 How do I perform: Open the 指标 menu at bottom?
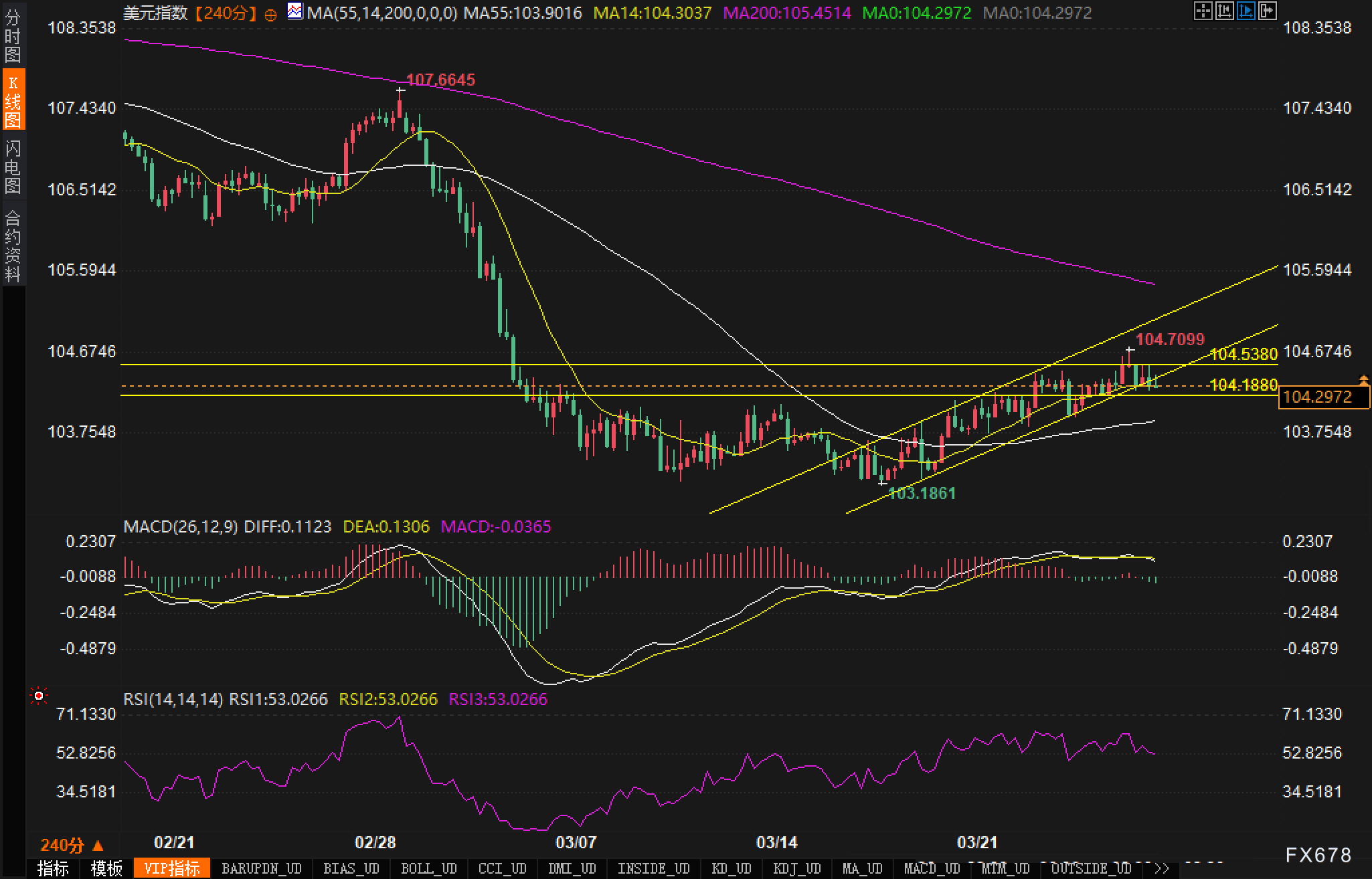tap(53, 868)
